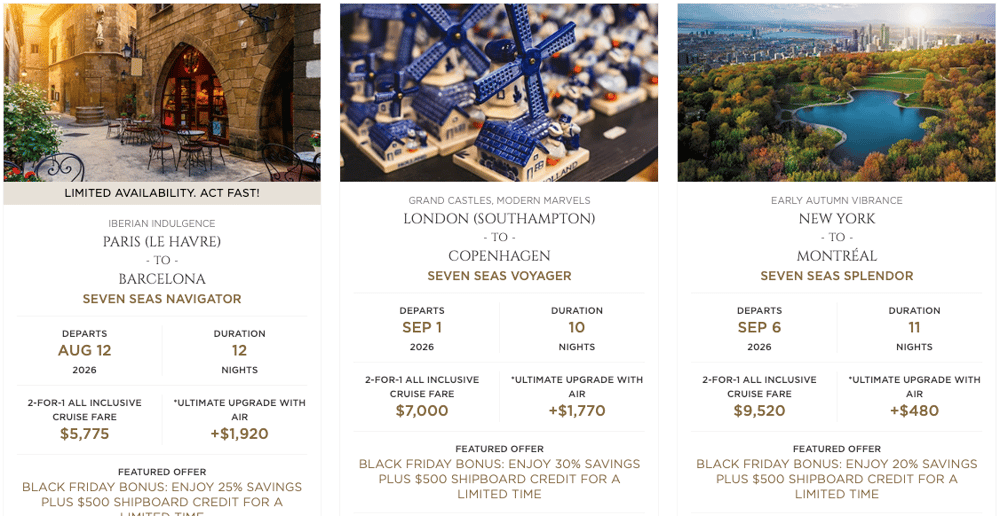Open the Paris (Le Havre) to Barcelona itinerary
1000x516 pixels.
click(x=162, y=260)
